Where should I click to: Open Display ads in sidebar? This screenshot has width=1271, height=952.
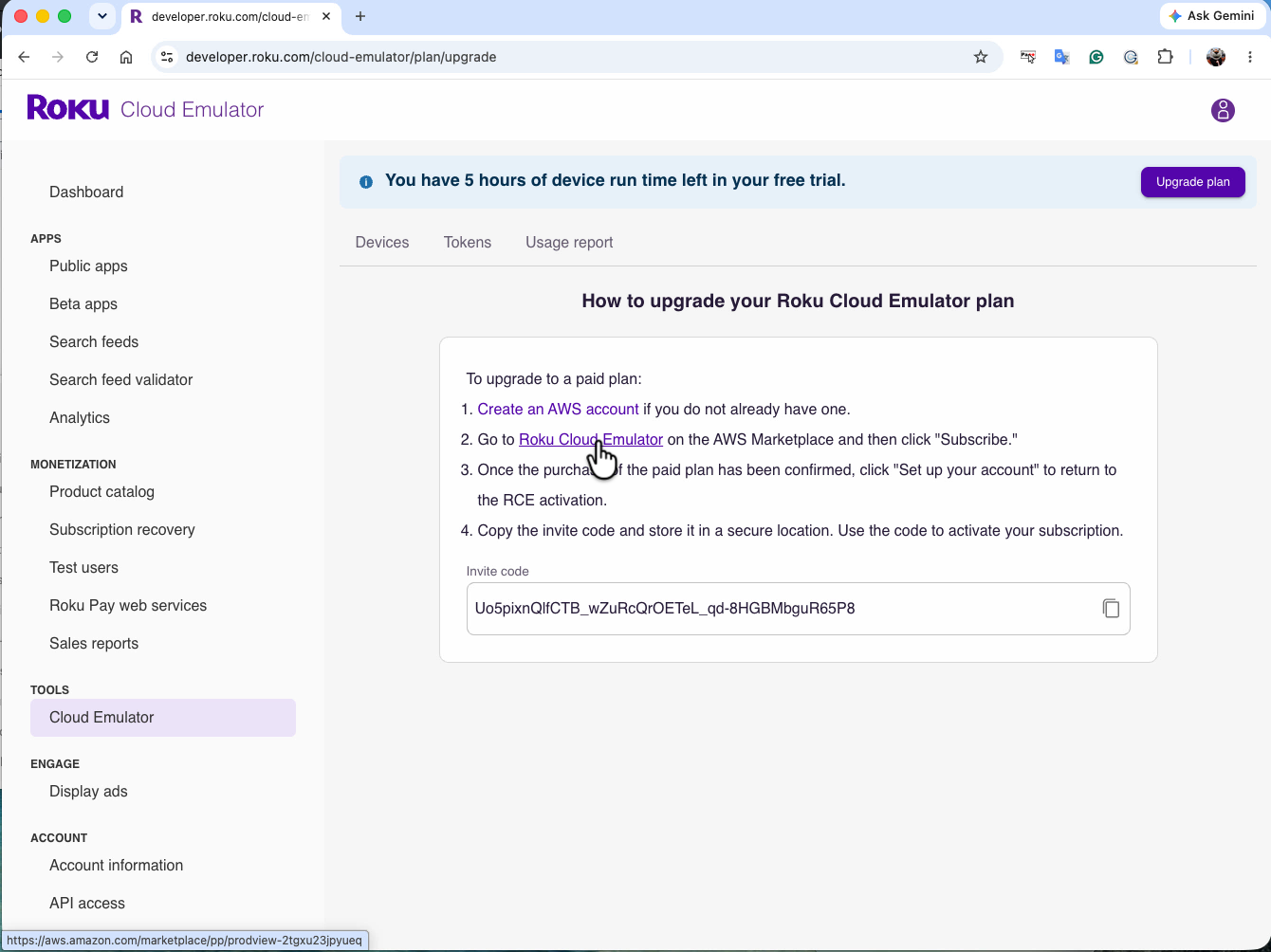click(x=88, y=792)
